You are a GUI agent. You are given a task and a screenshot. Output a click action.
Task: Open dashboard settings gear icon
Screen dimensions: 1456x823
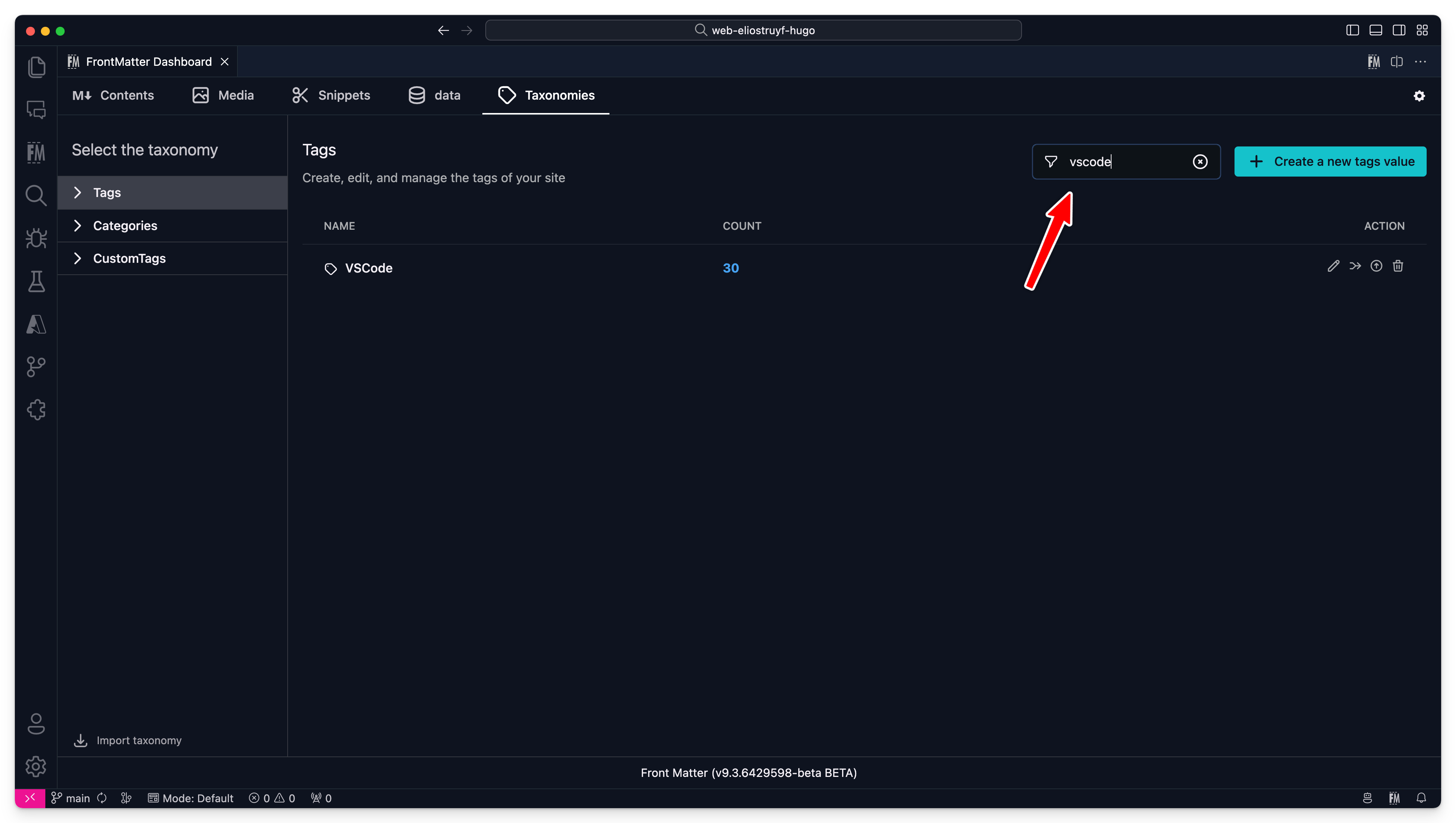tap(1419, 96)
